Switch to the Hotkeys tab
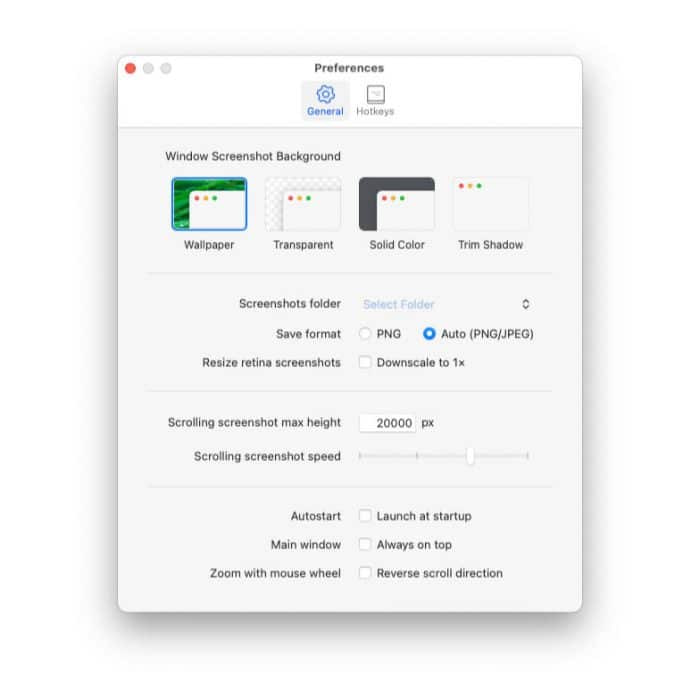The height and width of the screenshot is (700, 700). [375, 101]
